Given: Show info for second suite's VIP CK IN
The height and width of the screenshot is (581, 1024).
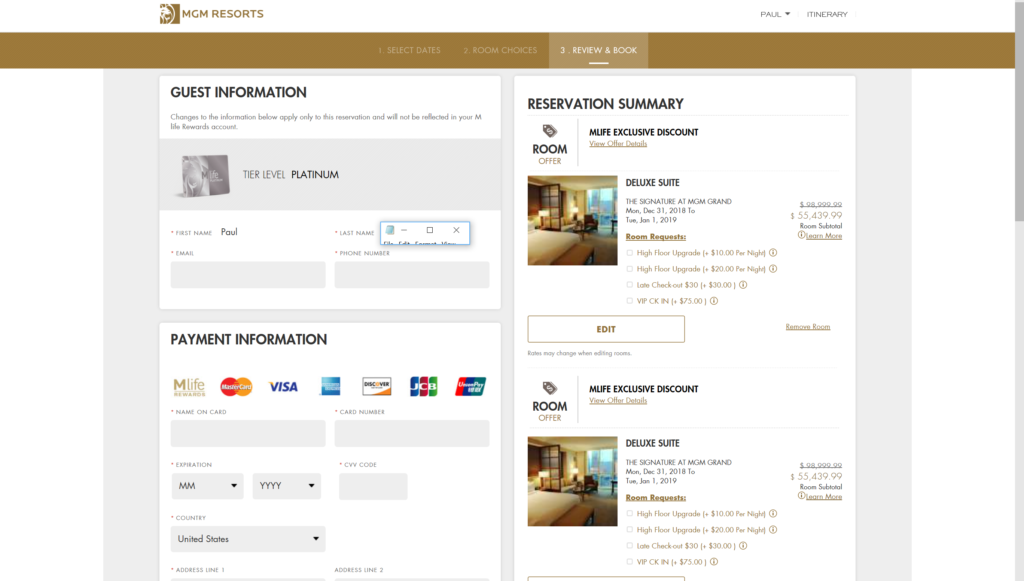Looking at the screenshot, I should 714,561.
